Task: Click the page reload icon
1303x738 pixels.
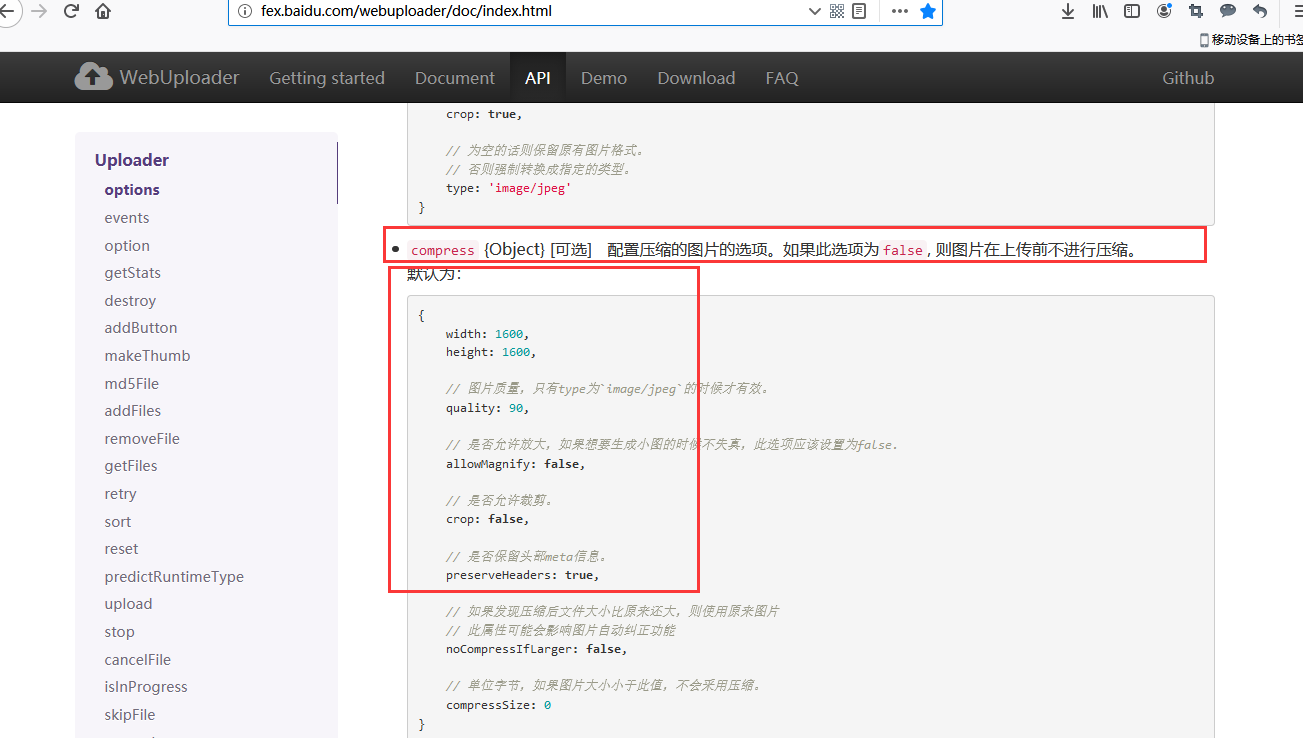Action: point(69,14)
